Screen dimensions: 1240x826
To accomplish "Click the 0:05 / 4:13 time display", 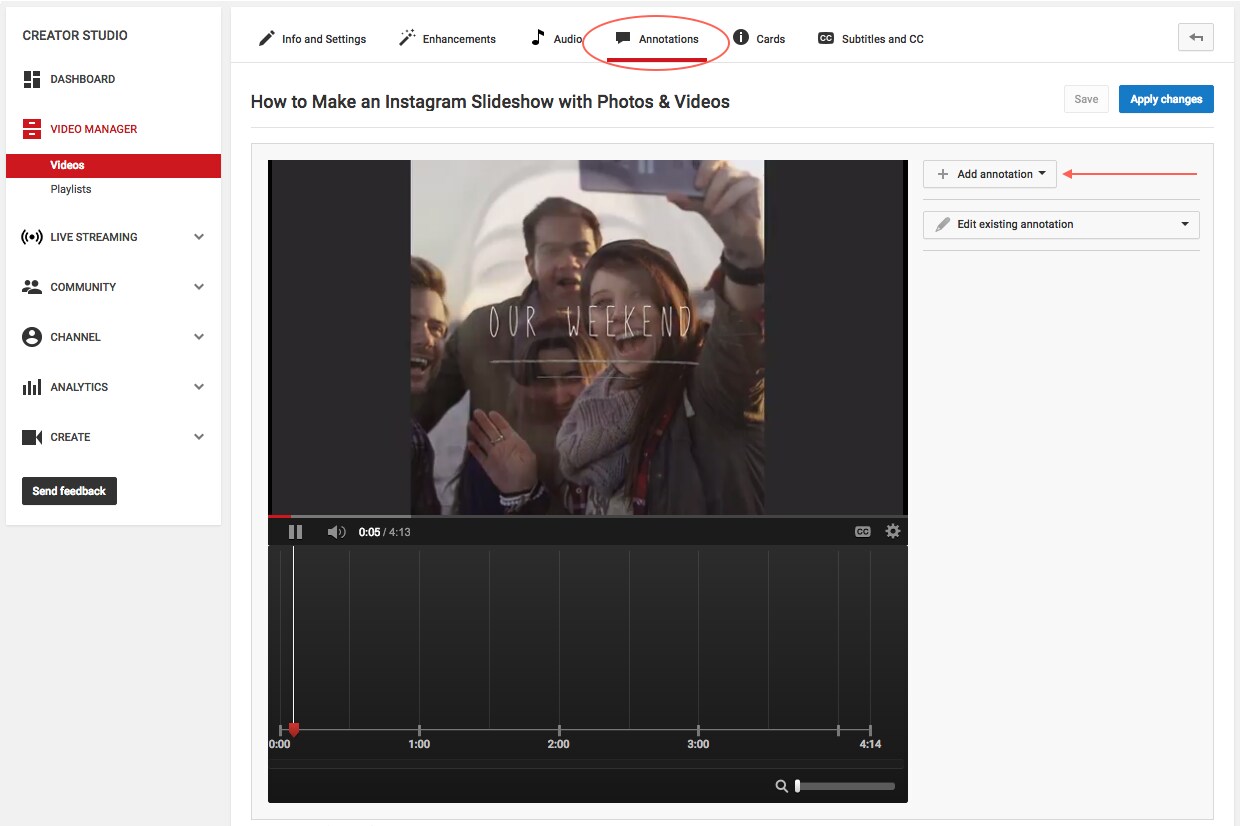I will tap(385, 532).
